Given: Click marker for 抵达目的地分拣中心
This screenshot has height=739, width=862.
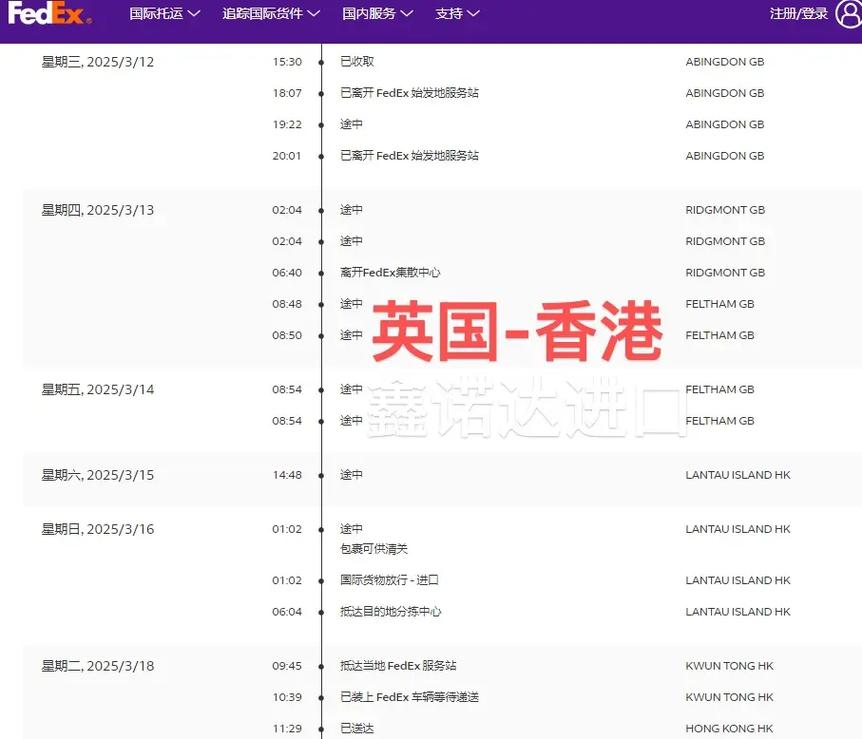Looking at the screenshot, I should coord(320,611).
